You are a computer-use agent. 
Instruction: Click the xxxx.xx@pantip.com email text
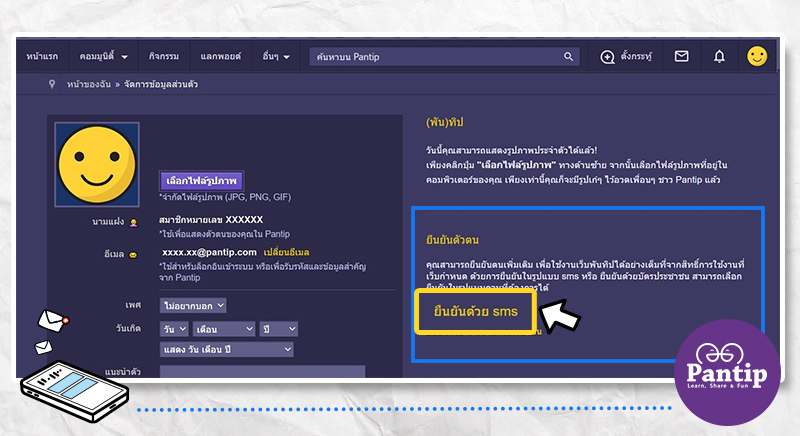209,252
